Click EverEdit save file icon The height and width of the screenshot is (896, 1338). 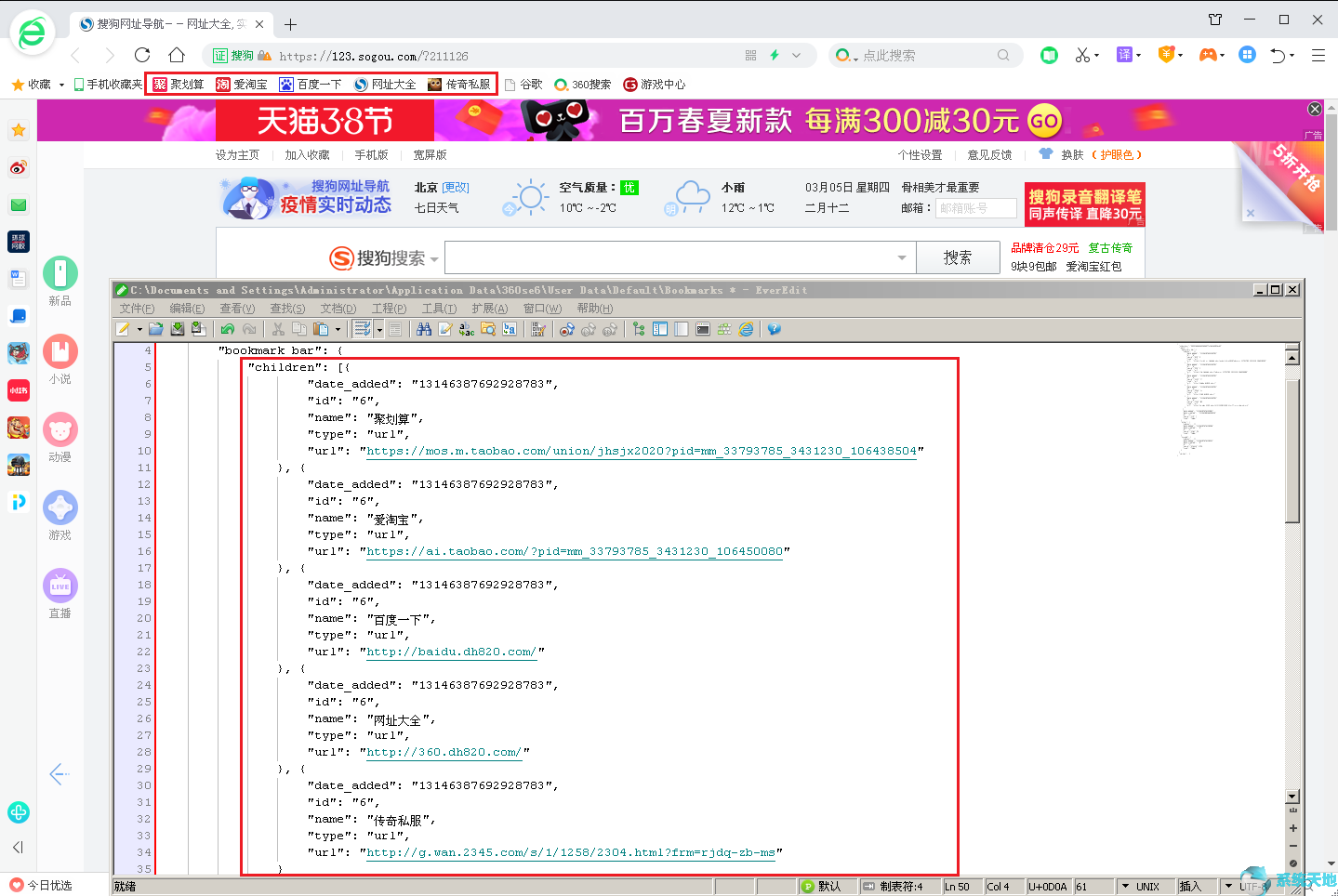point(177,329)
